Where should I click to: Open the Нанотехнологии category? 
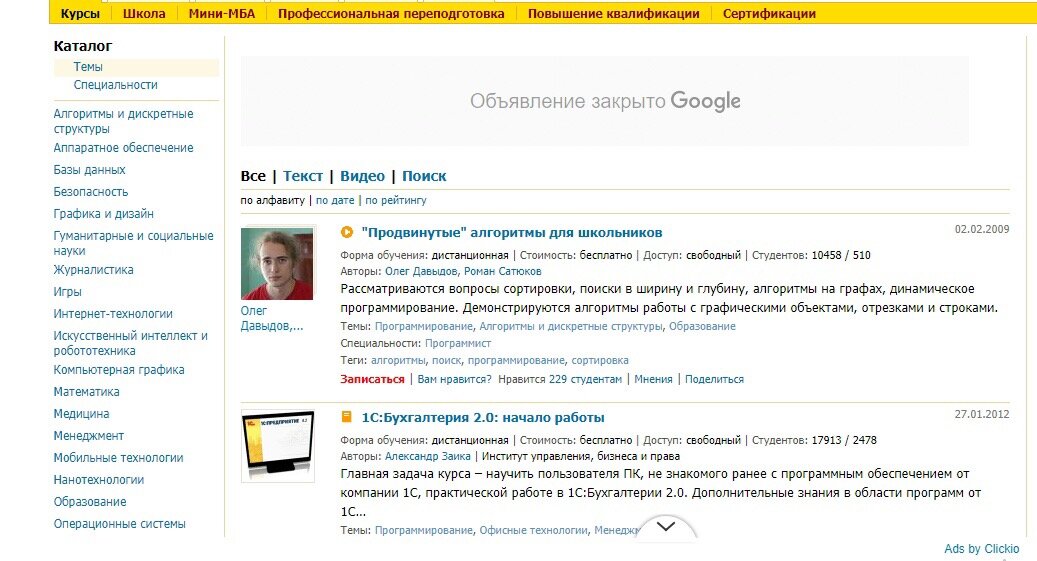coord(99,480)
